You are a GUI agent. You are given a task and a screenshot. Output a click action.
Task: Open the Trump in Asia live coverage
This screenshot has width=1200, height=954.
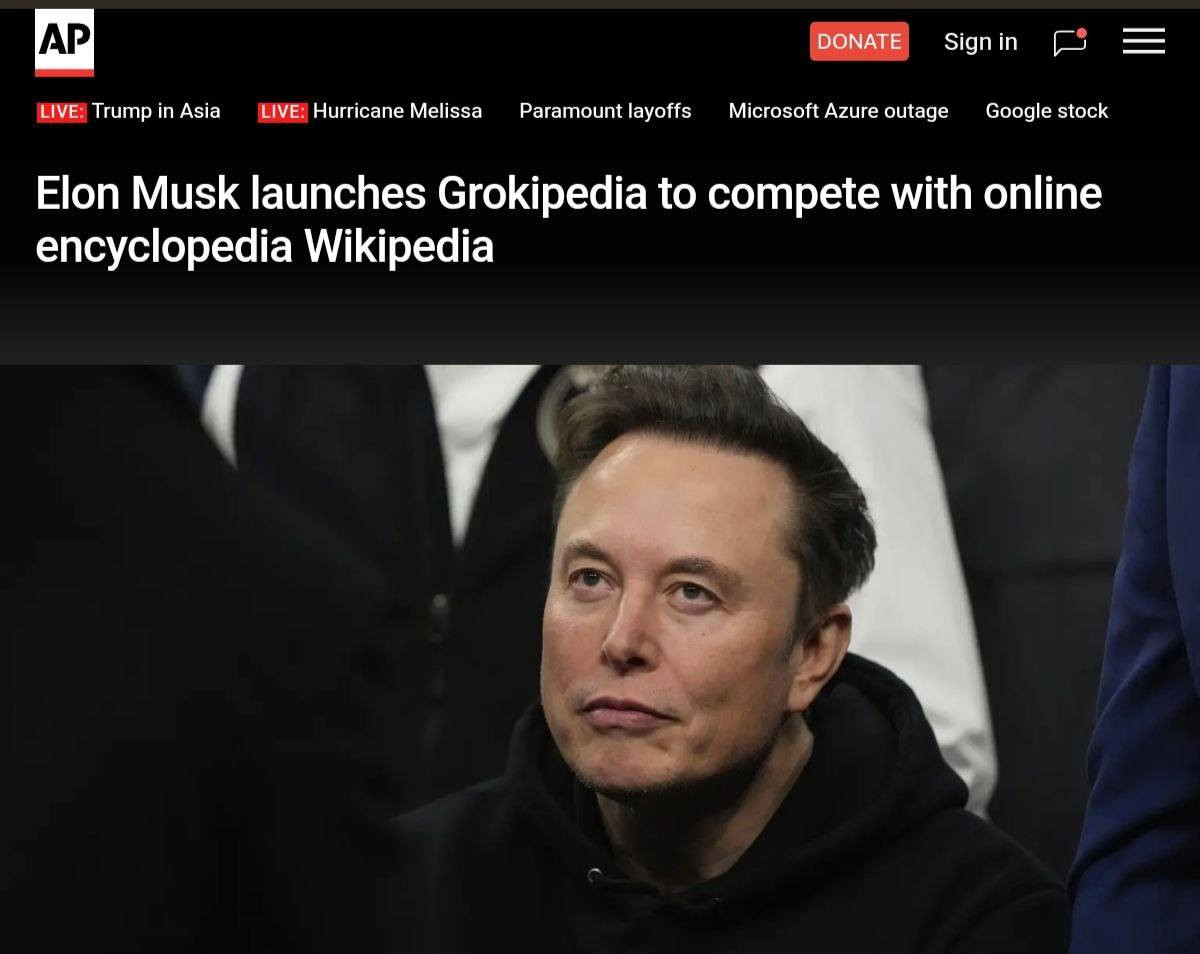click(x=156, y=111)
